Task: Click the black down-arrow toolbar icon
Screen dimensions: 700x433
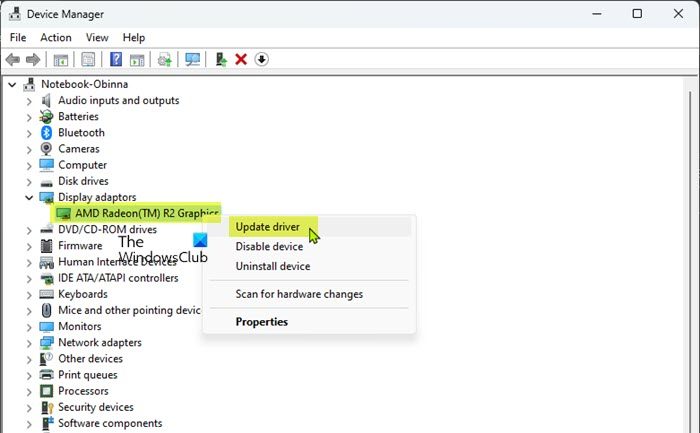Action: coord(262,60)
